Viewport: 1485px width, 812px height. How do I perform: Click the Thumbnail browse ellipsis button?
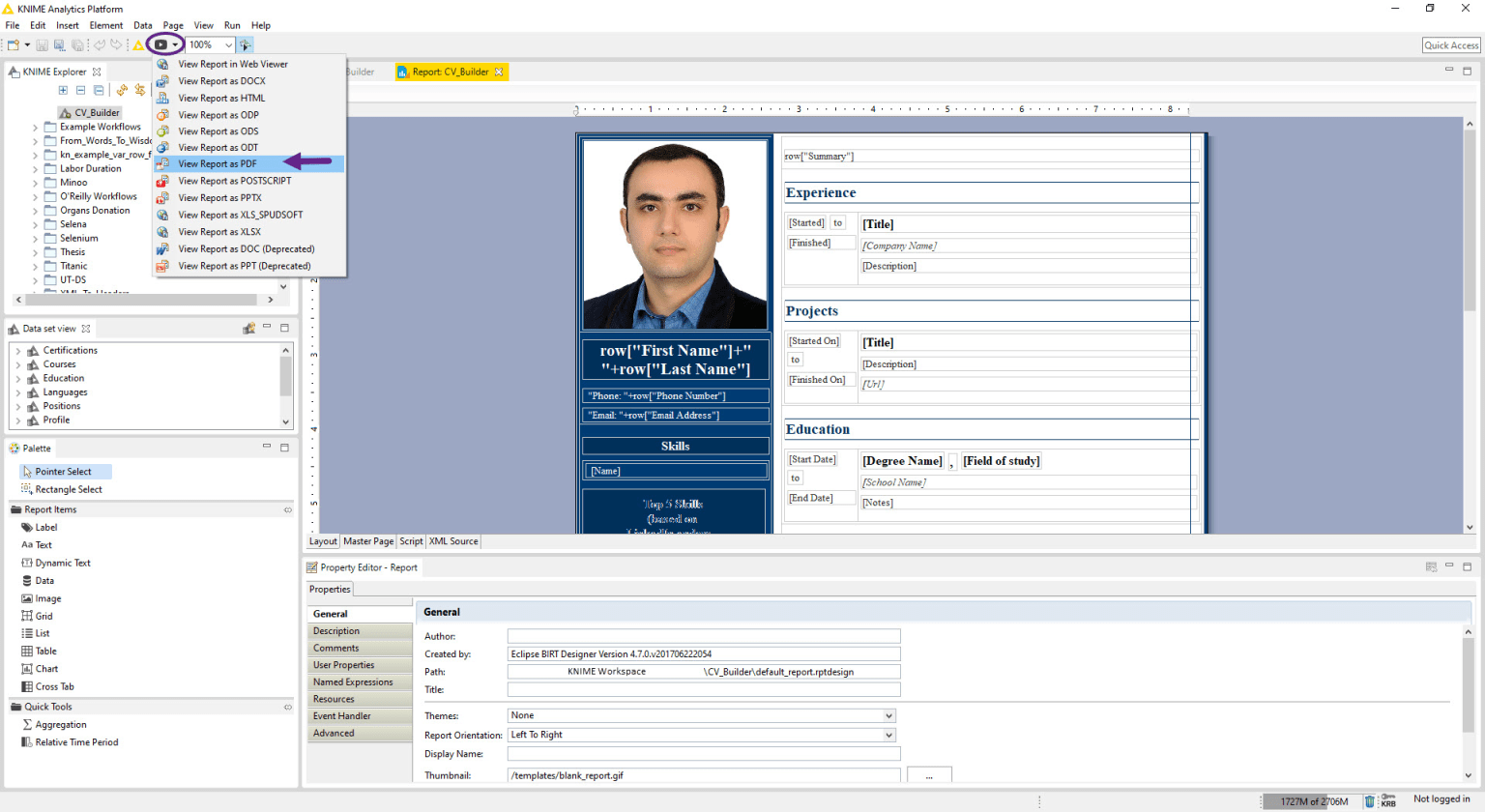click(929, 775)
